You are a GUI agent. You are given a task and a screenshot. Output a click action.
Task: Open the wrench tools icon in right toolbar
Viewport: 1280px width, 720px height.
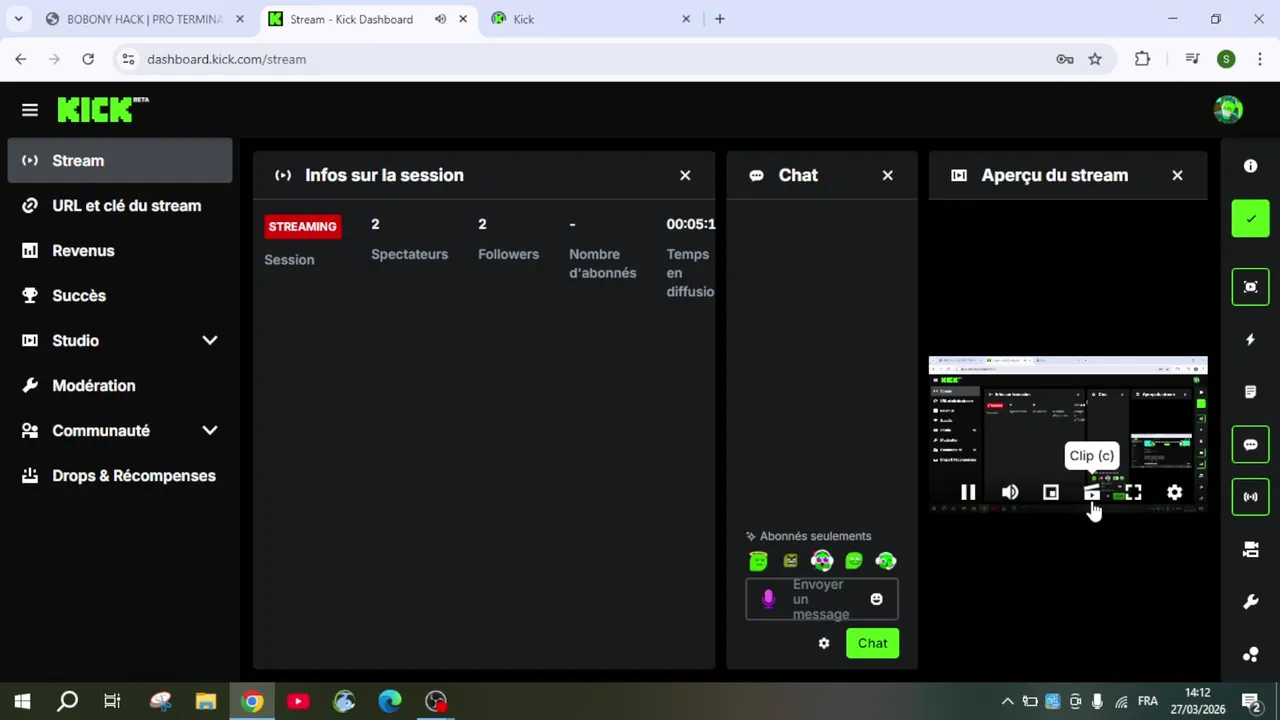[x=1250, y=602]
